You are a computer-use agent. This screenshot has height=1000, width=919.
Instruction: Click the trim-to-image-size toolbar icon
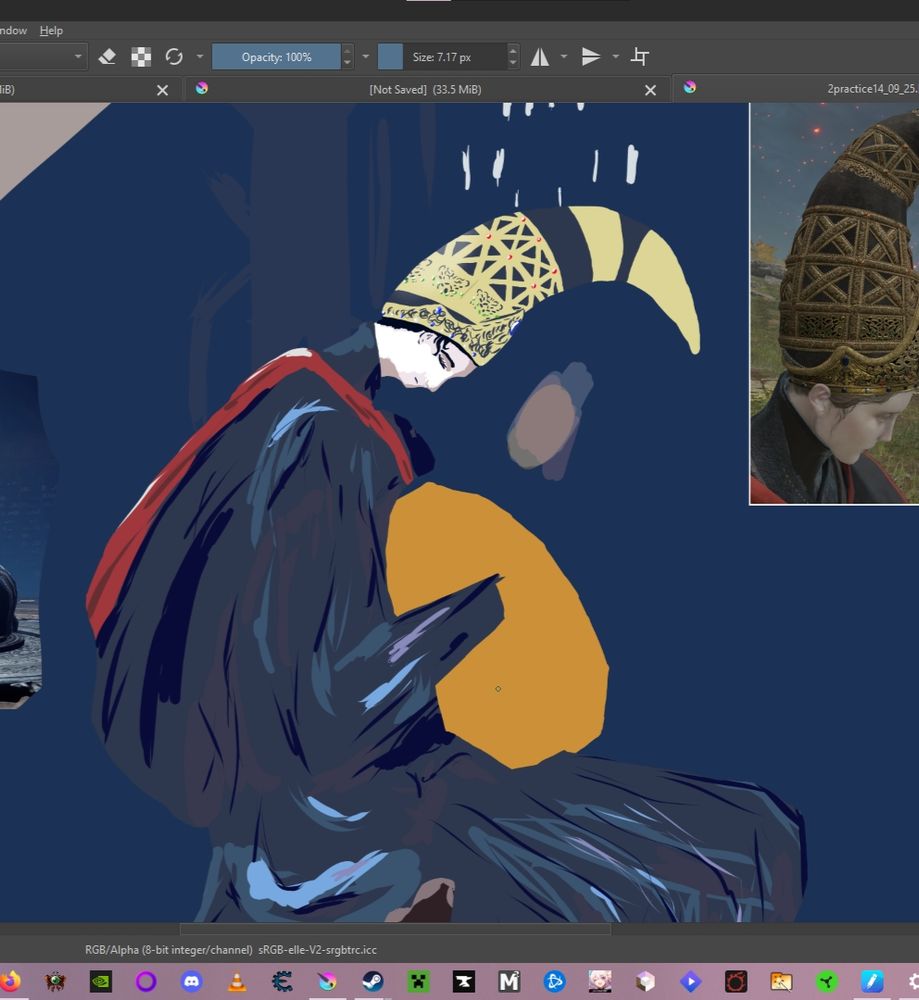[639, 57]
